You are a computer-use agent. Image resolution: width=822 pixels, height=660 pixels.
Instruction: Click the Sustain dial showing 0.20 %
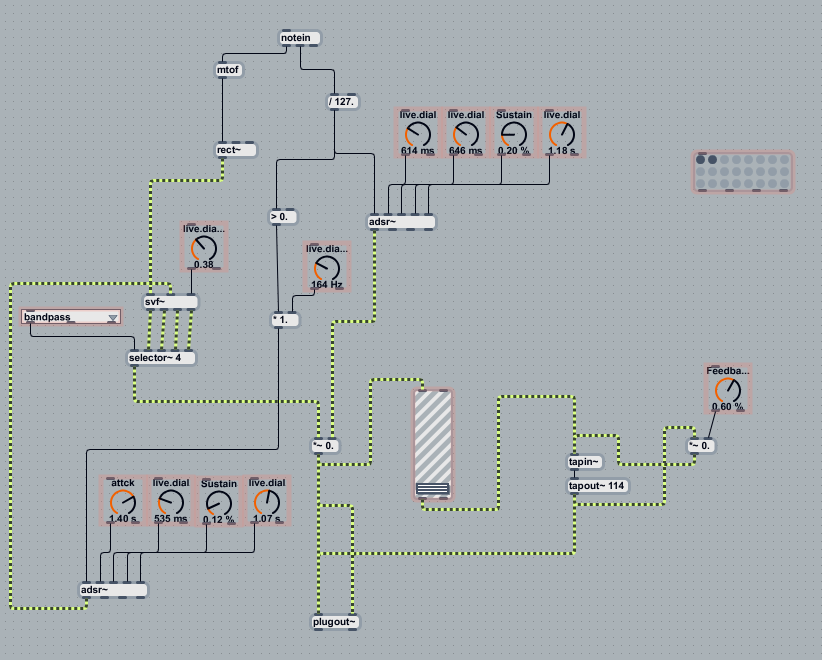(514, 135)
